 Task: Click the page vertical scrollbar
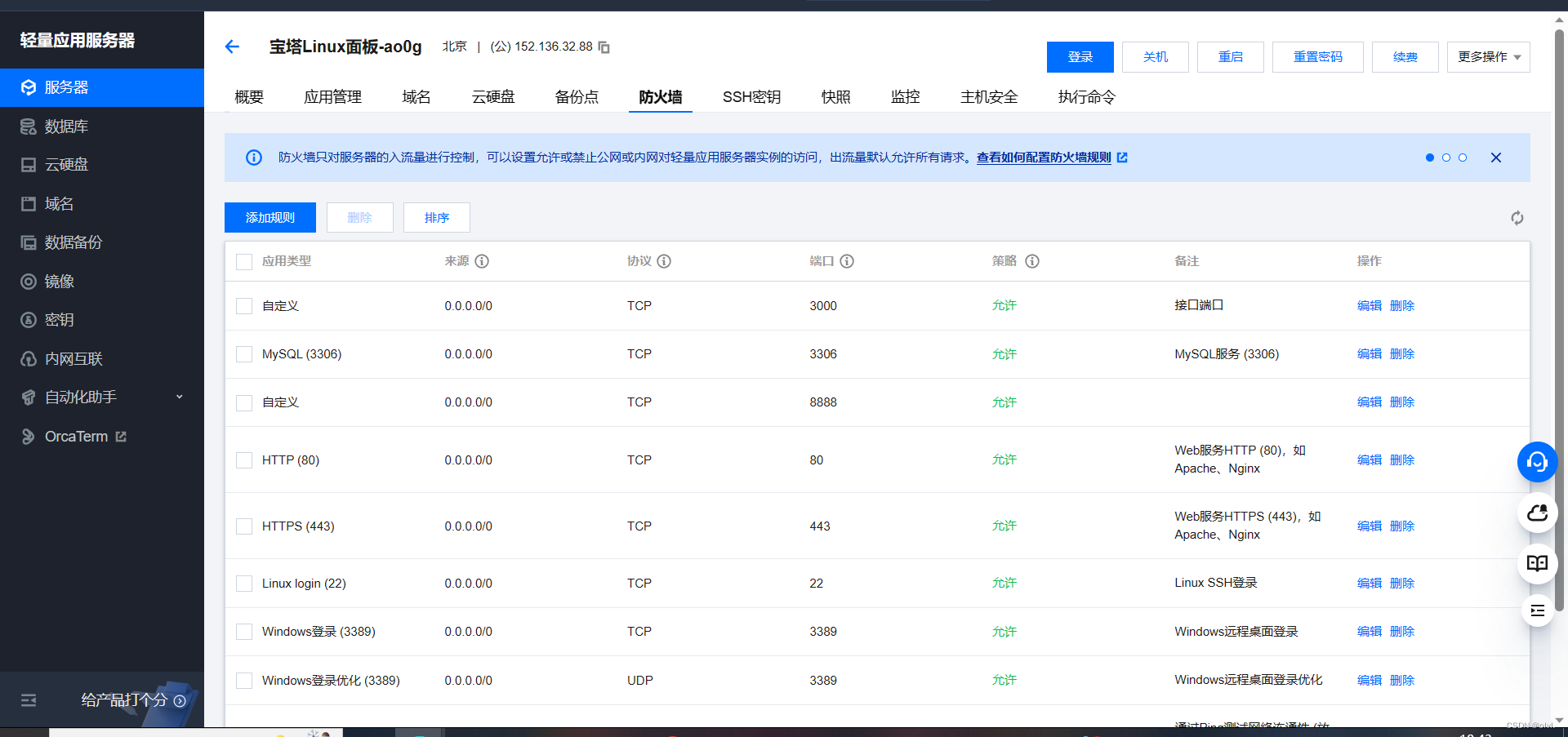(1559, 320)
